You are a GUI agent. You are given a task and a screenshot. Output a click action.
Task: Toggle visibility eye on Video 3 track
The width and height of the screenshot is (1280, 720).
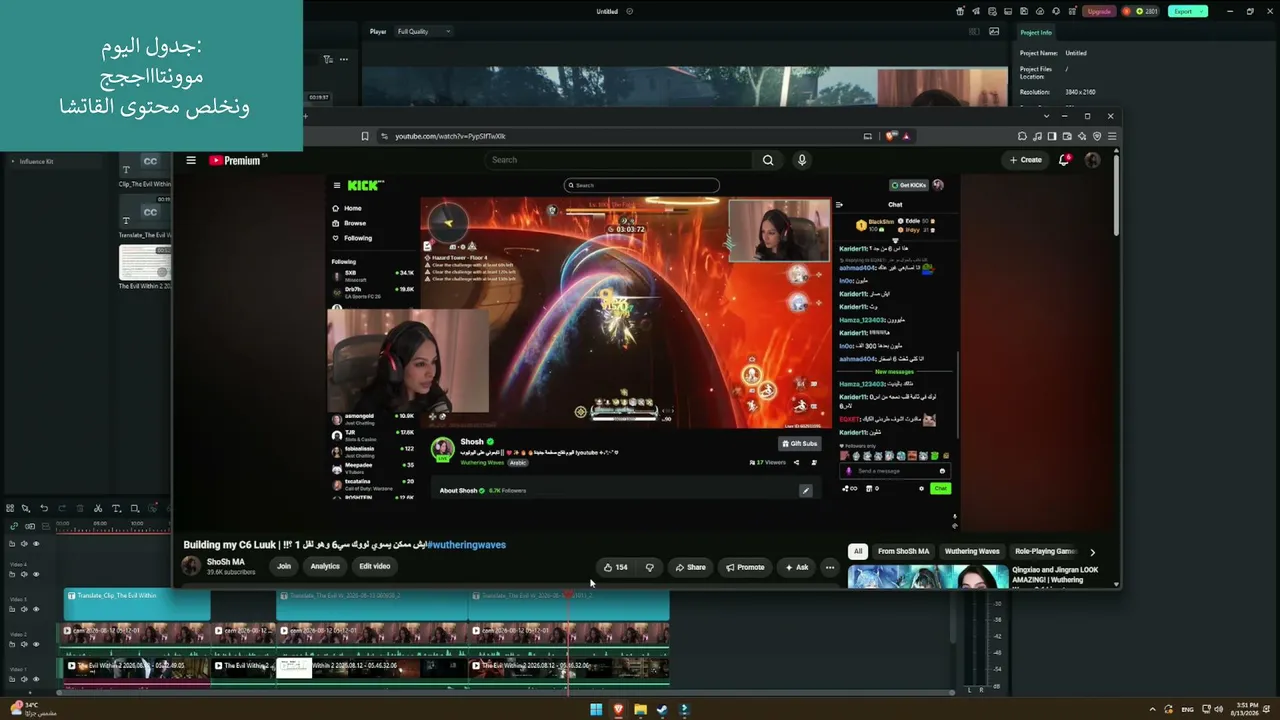[36, 609]
